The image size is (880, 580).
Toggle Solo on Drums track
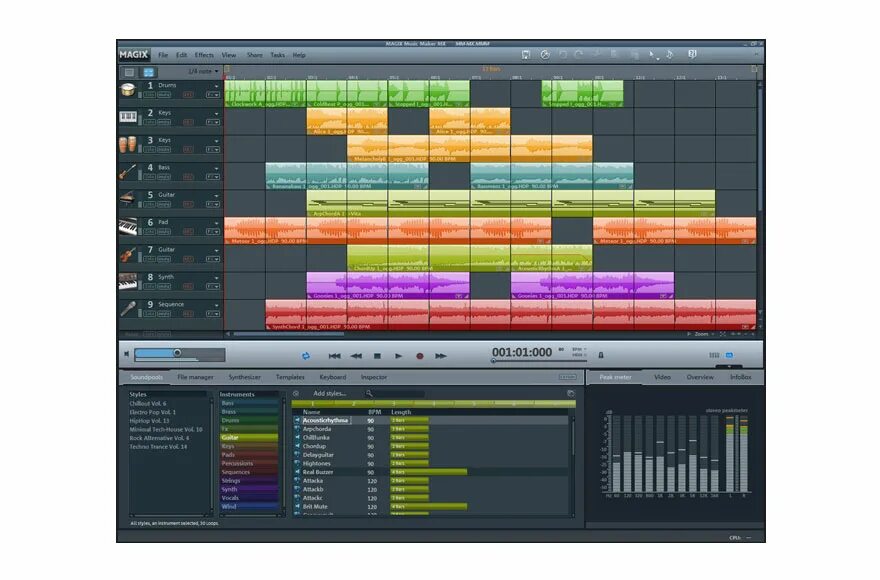click(x=149, y=95)
